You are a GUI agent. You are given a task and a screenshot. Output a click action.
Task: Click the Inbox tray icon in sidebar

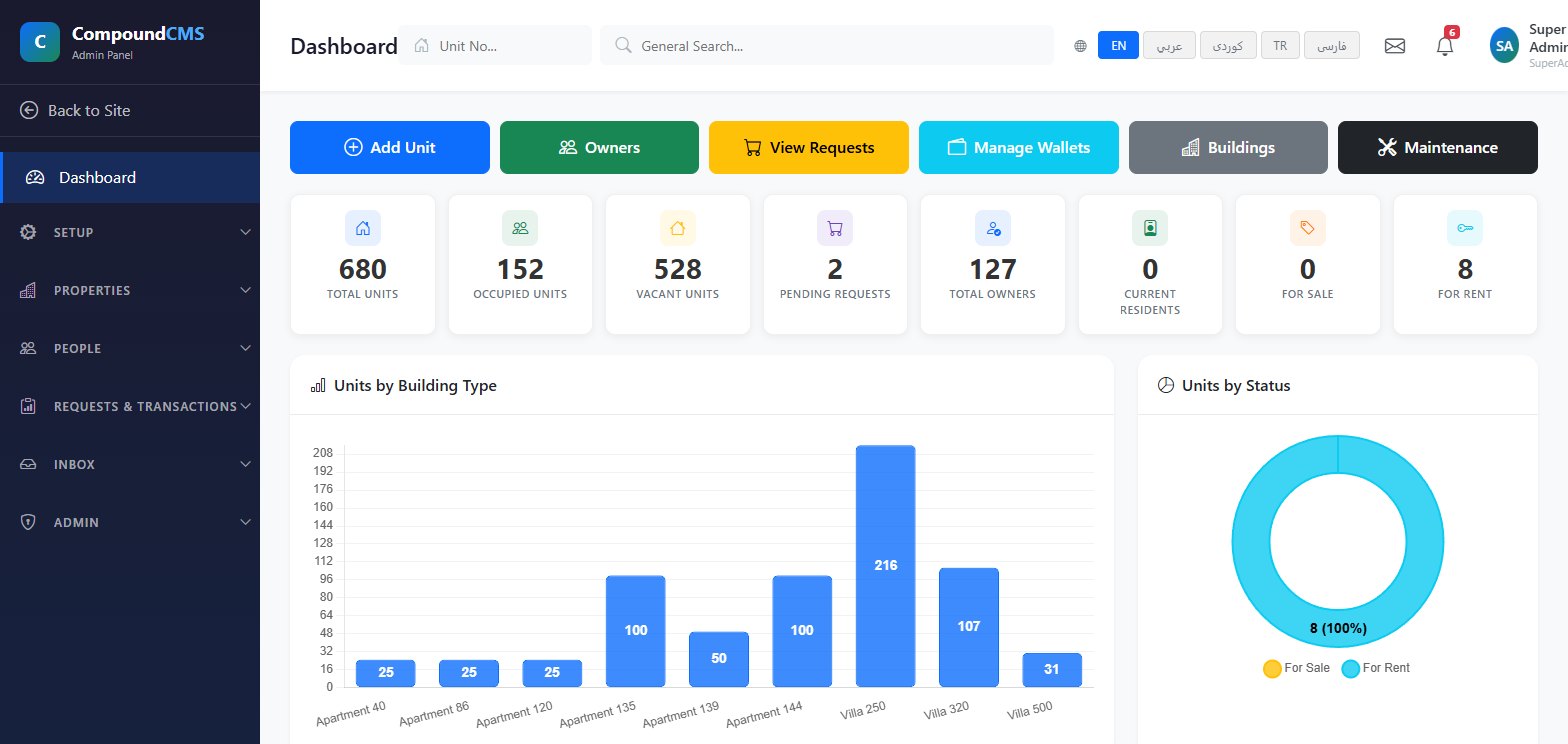(x=28, y=465)
